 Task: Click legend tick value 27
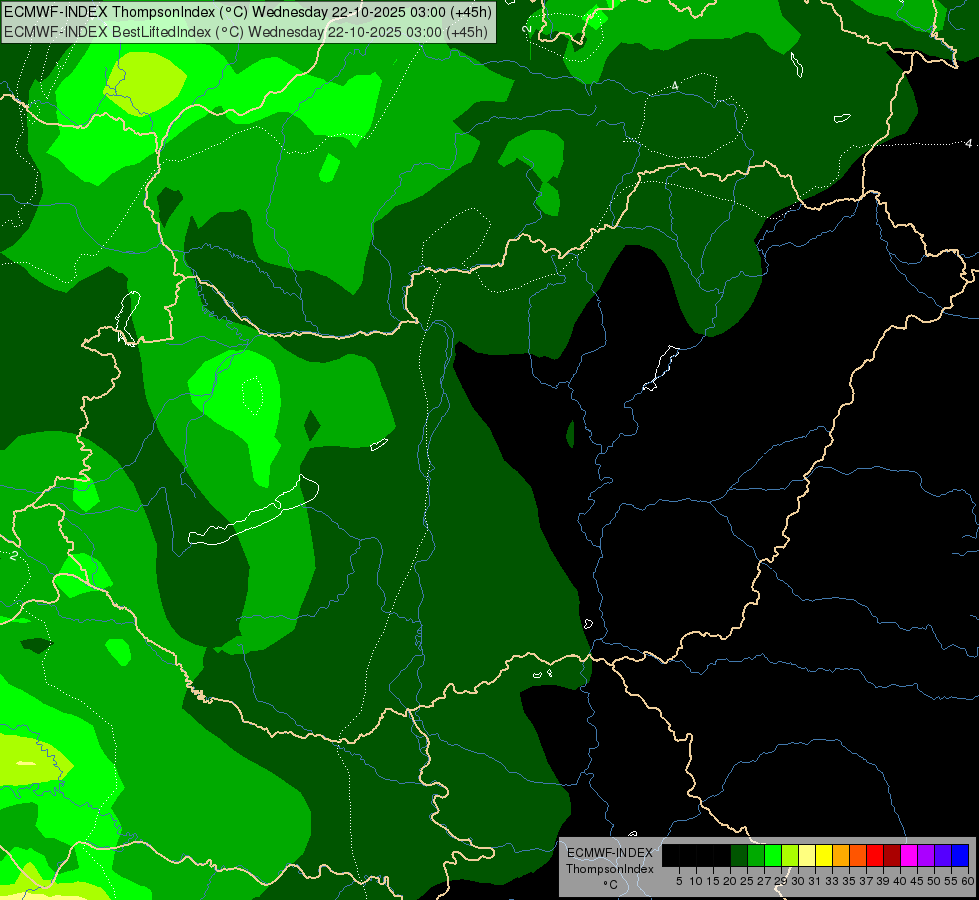(764, 881)
